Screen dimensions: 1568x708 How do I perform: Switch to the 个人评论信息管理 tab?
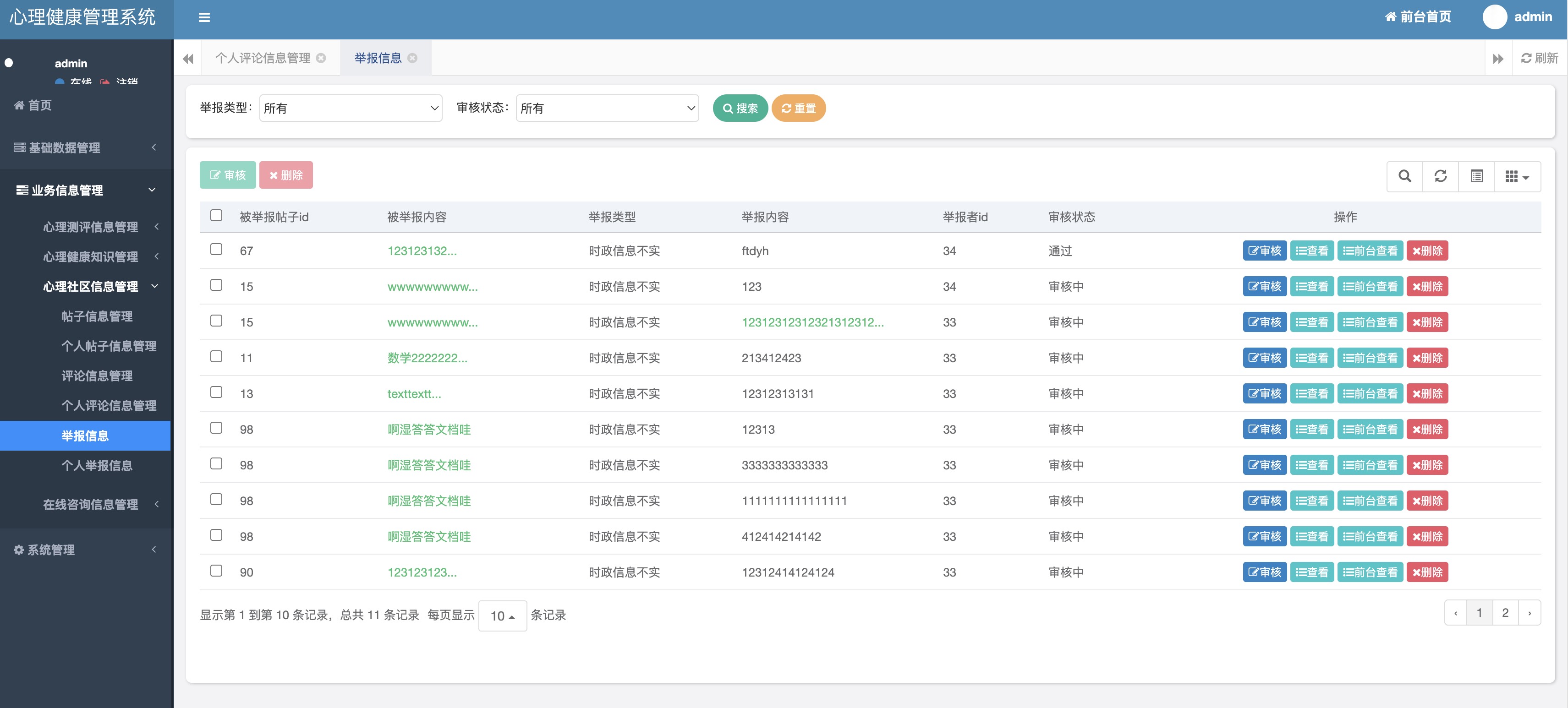pos(263,58)
